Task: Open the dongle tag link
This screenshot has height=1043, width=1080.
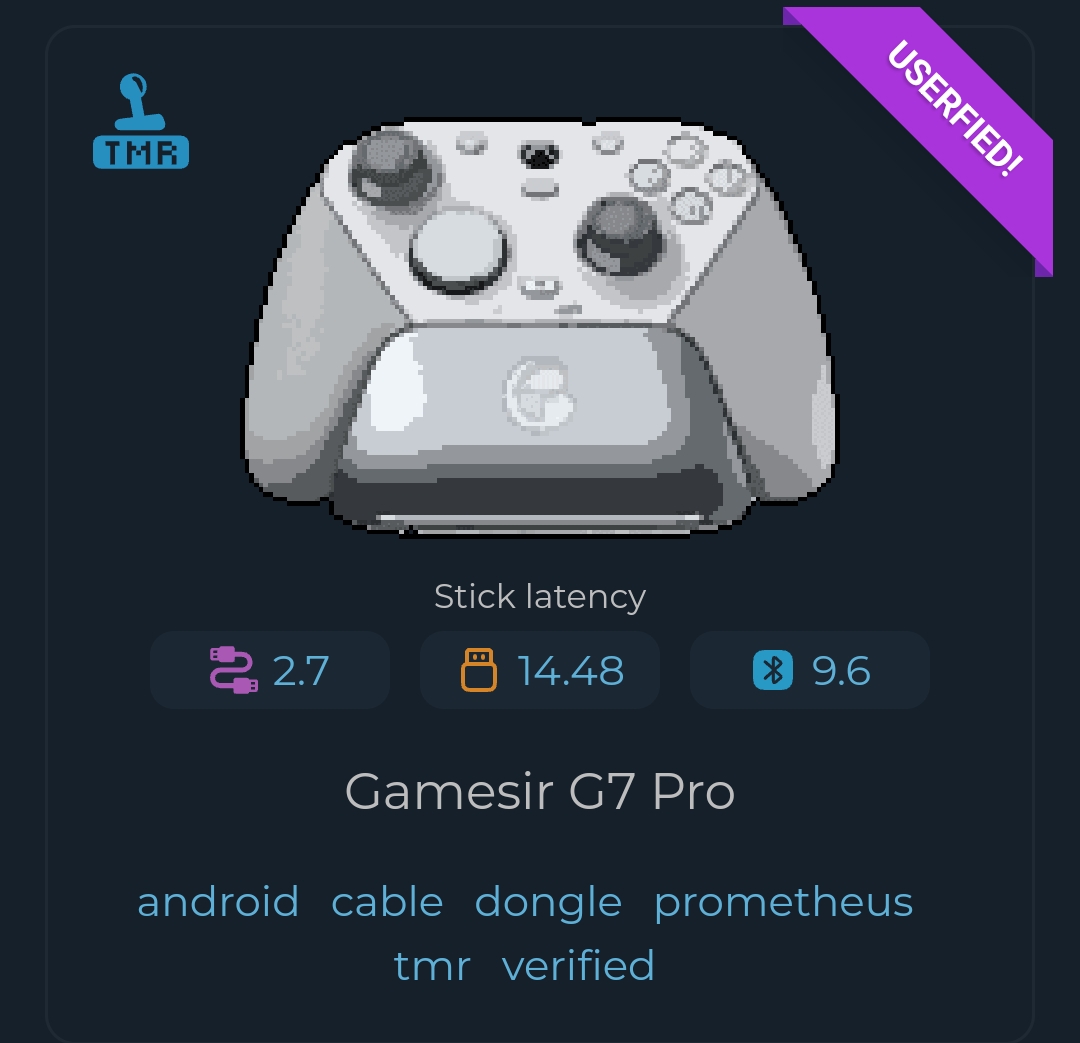Action: [x=548, y=902]
